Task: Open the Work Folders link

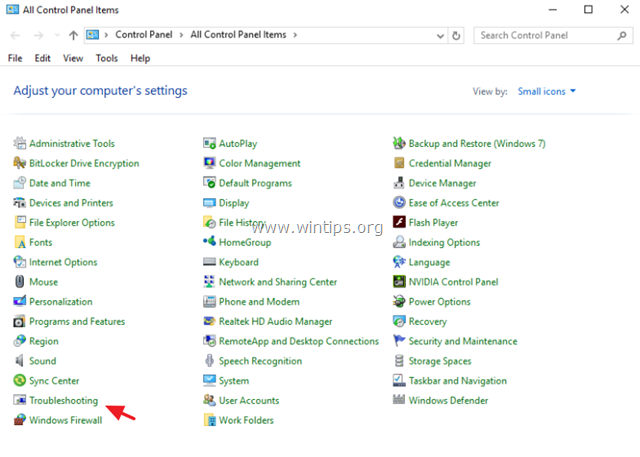Action: [x=246, y=420]
